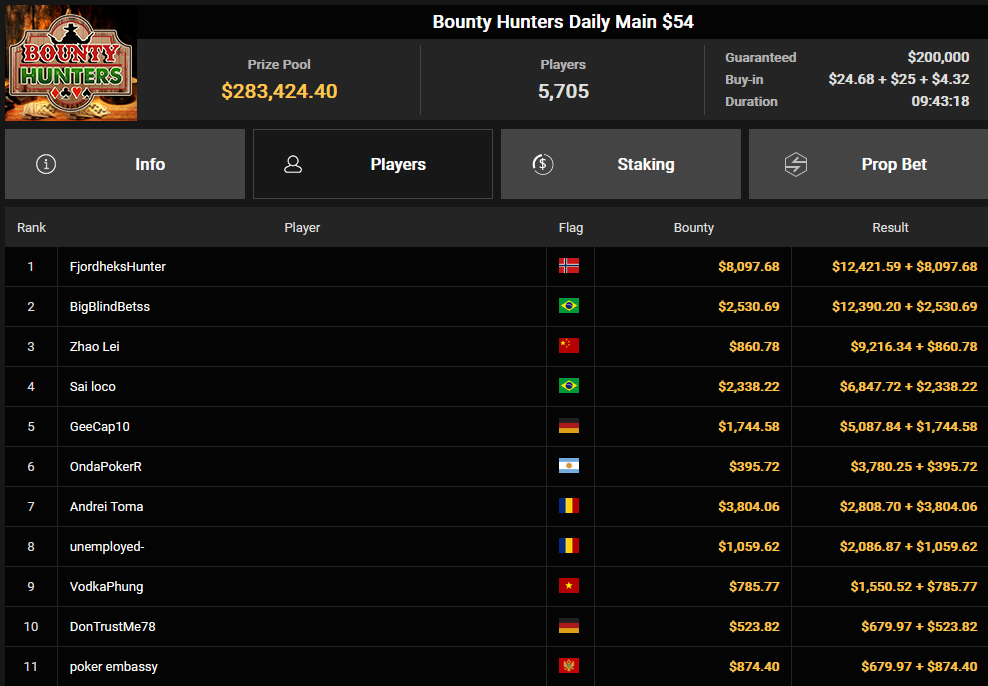
Task: Click the Result column header
Action: [x=890, y=227]
